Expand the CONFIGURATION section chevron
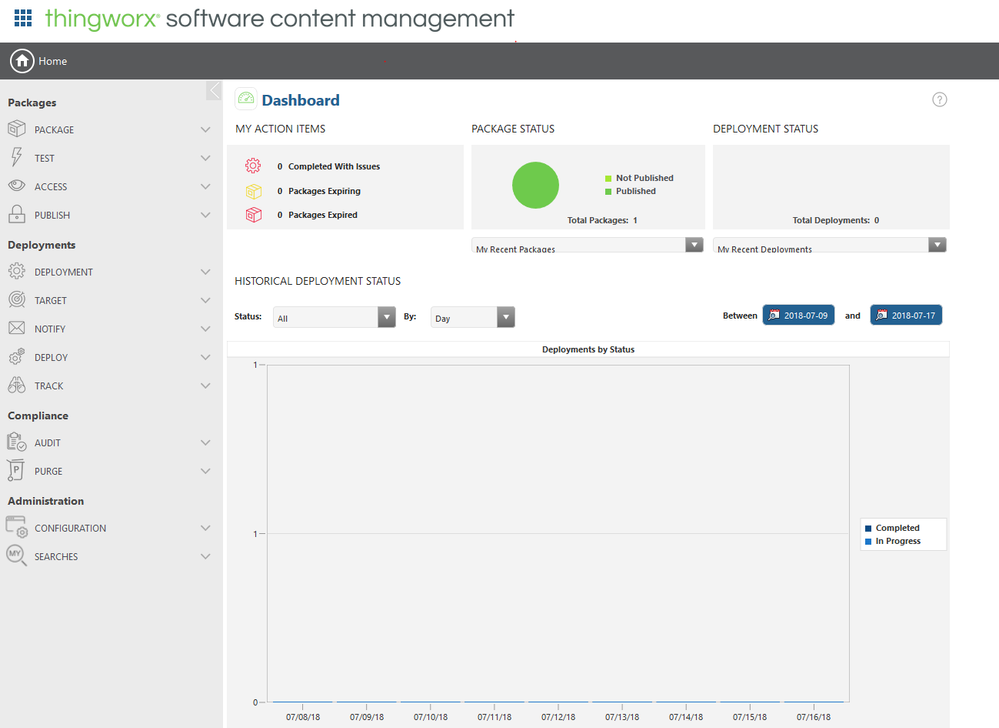 [205, 528]
